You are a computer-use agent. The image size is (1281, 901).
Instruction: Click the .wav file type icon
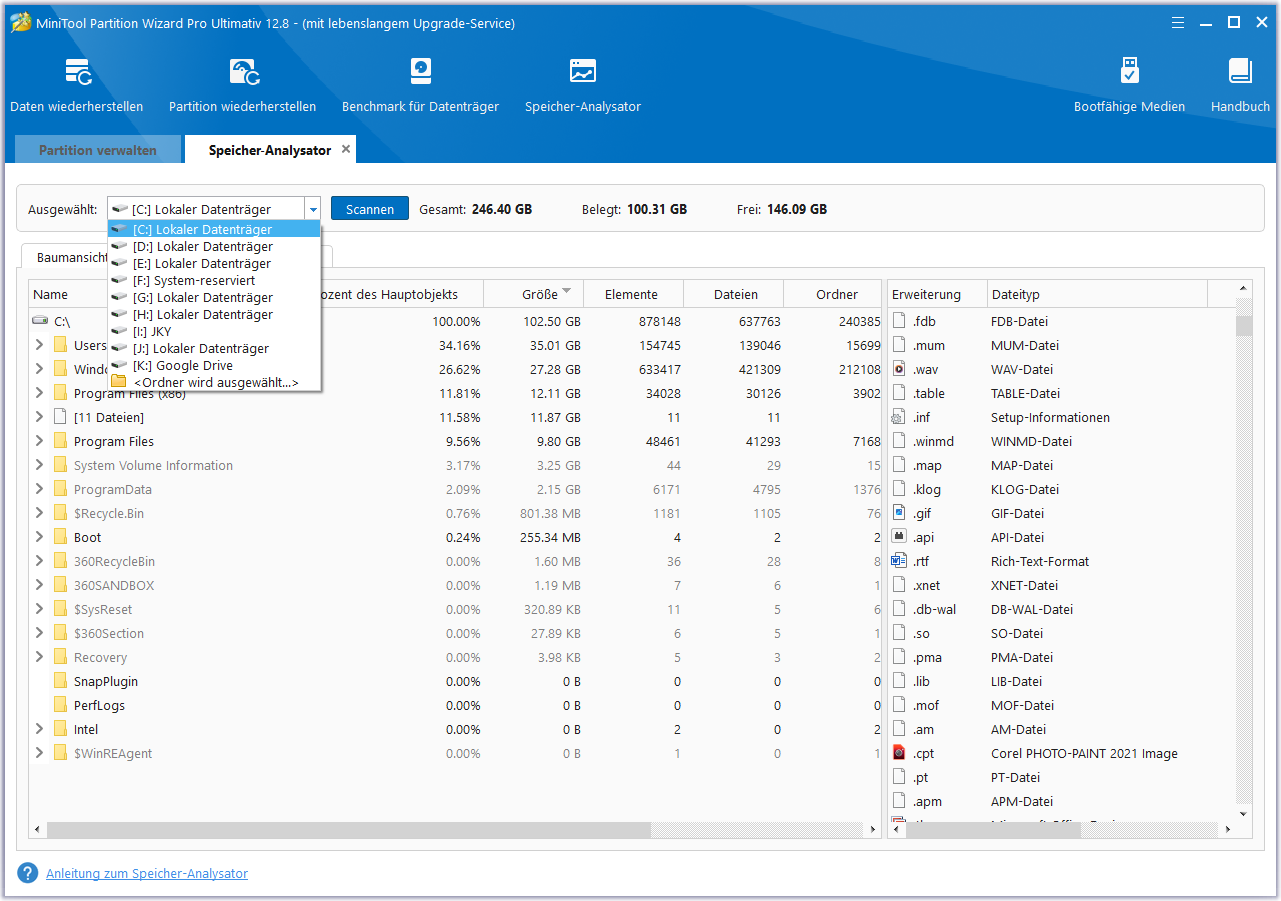tap(898, 369)
